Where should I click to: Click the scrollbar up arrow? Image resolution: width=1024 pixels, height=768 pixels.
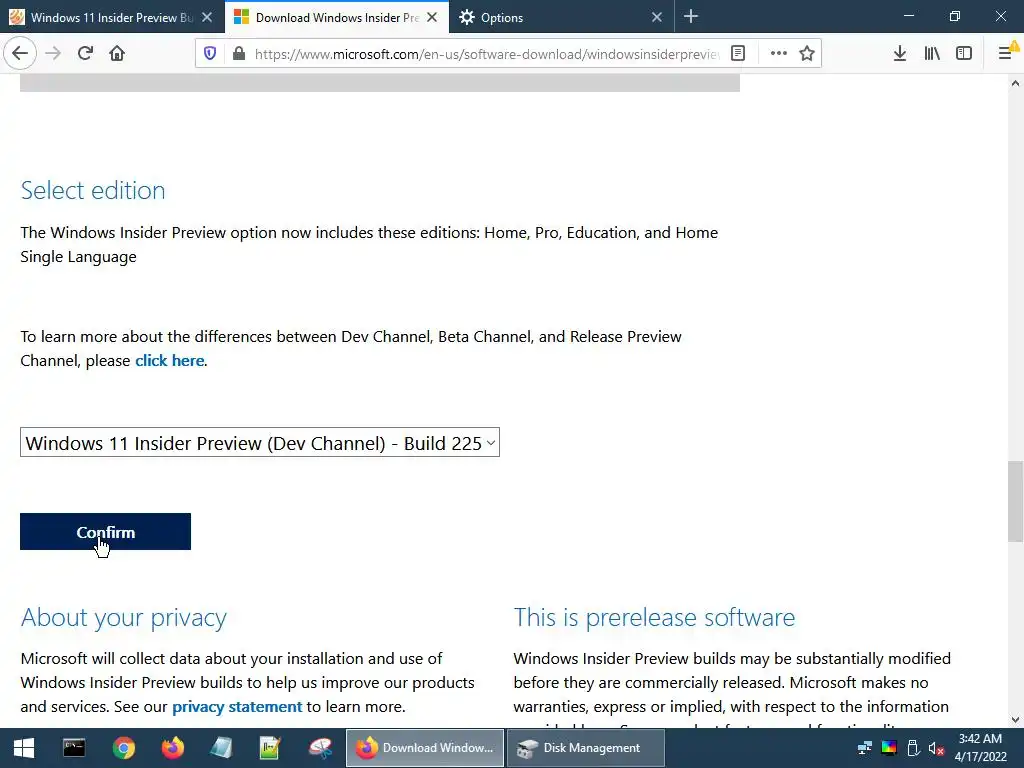(x=1016, y=83)
